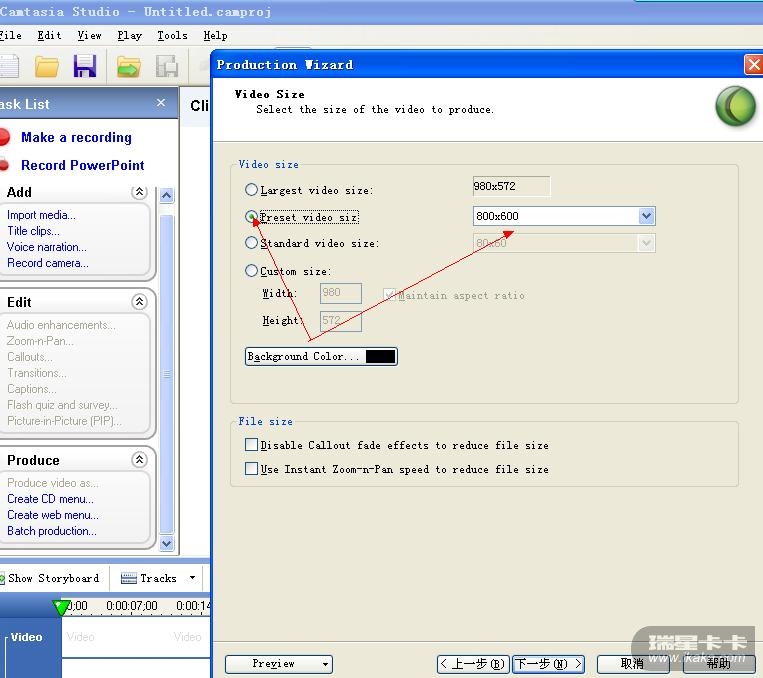This screenshot has width=763, height=678.
Task: Select Preset video size option
Action: click(251, 217)
